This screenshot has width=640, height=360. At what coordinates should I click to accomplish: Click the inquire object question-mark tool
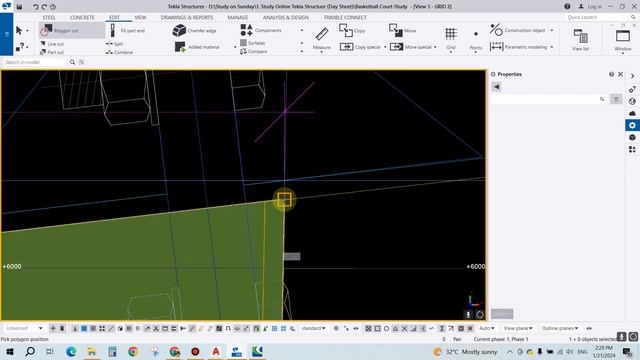(x=20, y=47)
